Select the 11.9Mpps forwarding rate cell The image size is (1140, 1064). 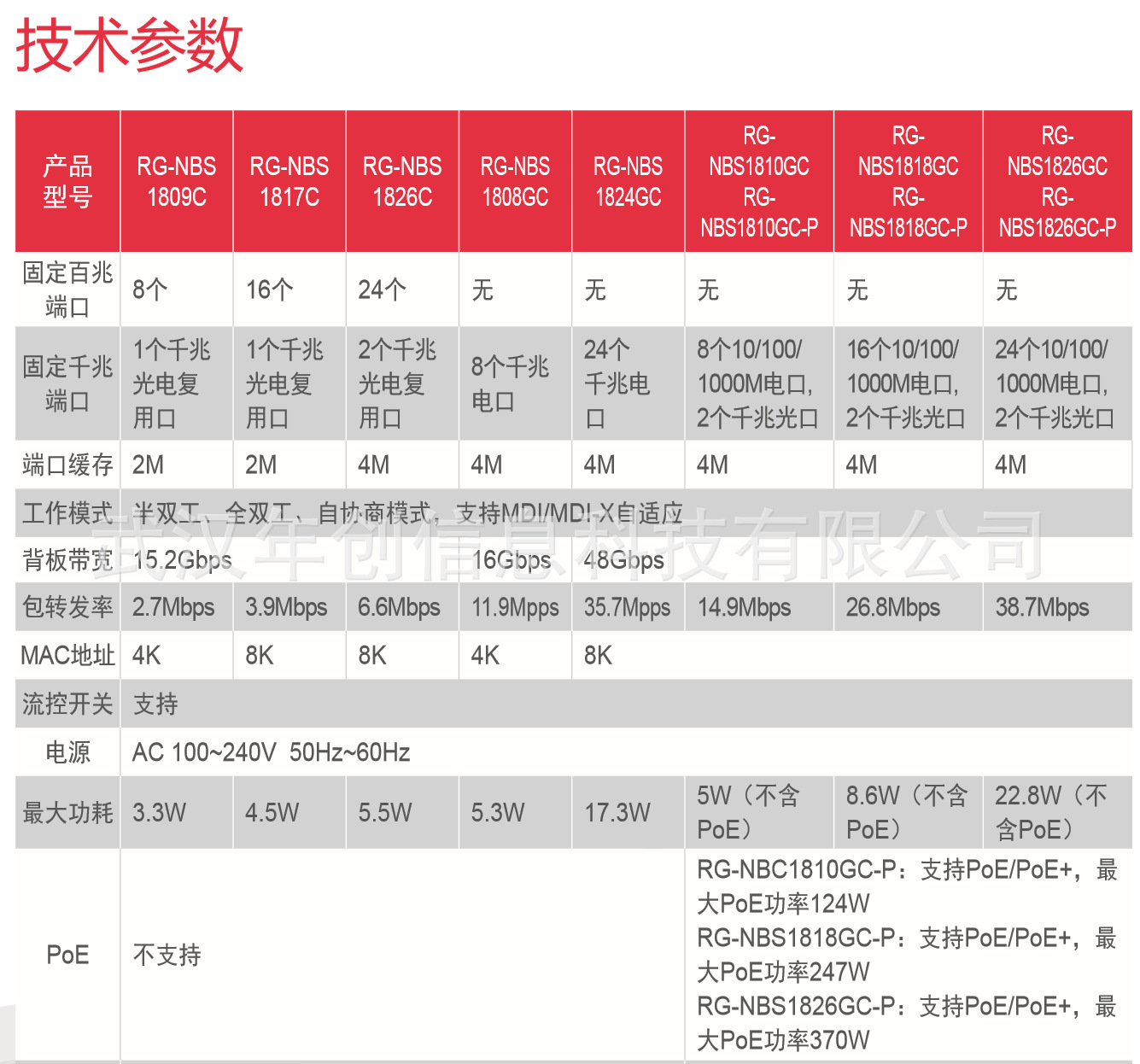[x=515, y=607]
